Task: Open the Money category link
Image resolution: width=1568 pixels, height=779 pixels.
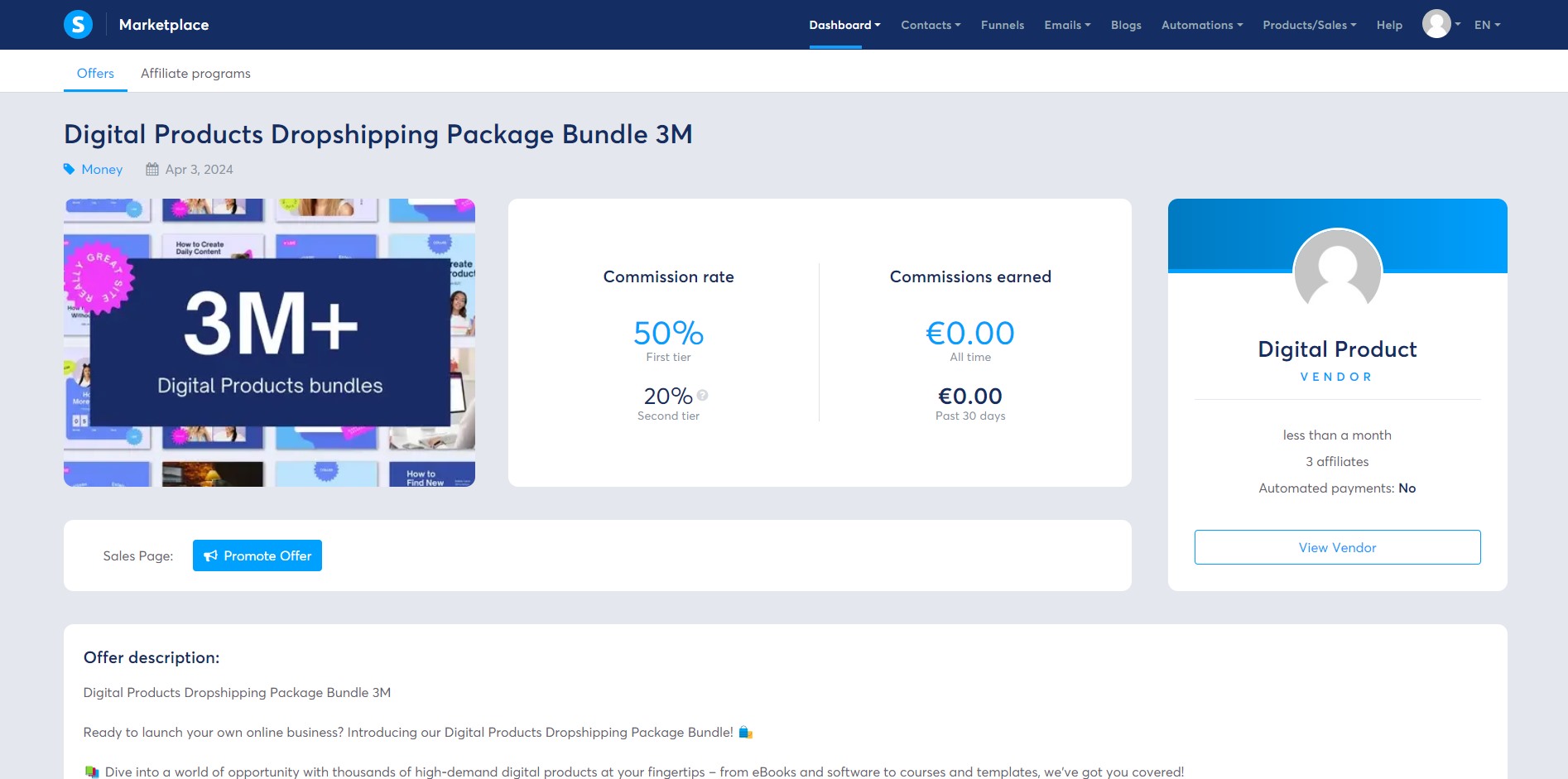Action: pos(102,169)
